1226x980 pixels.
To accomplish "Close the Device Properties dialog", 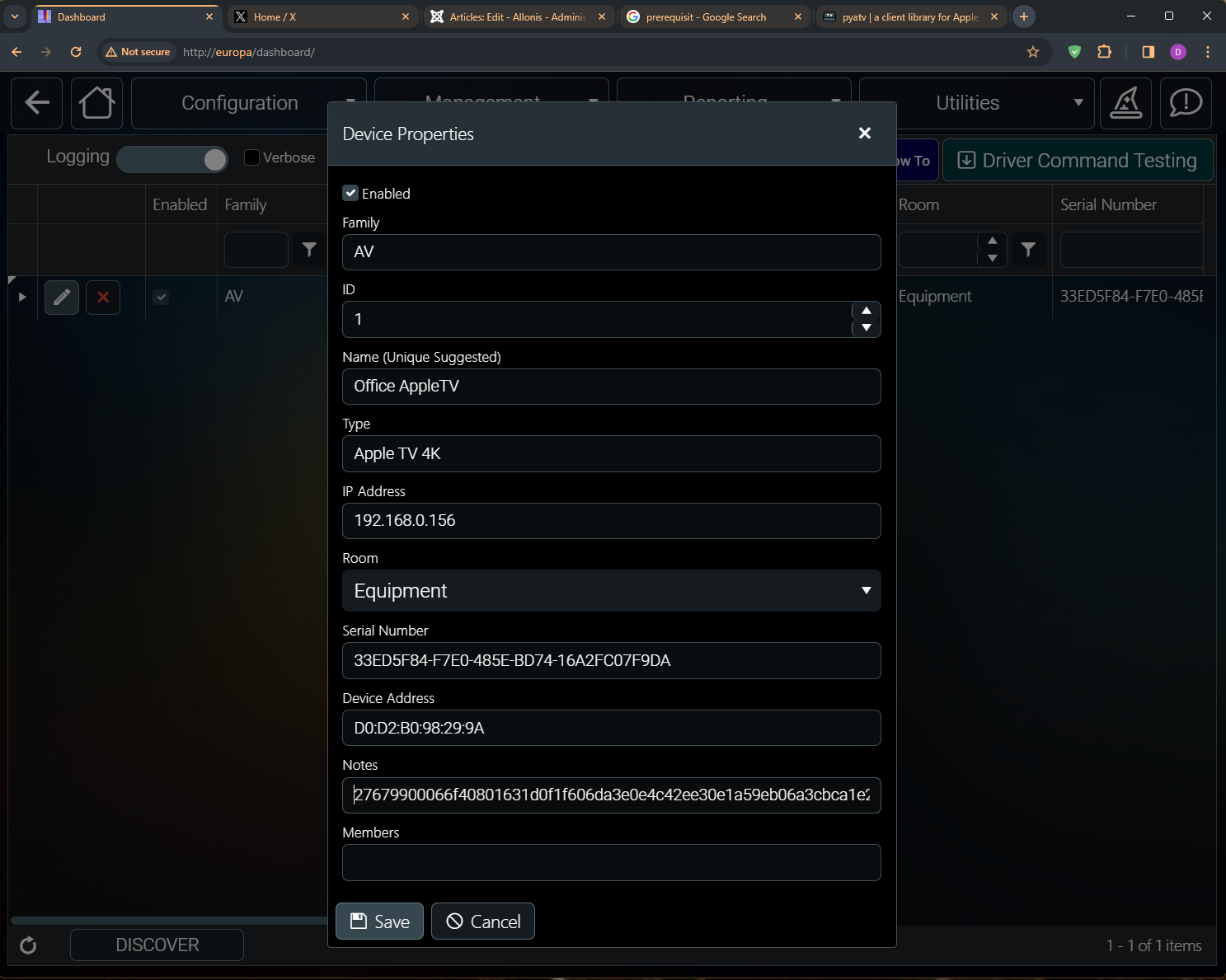I will 865,134.
